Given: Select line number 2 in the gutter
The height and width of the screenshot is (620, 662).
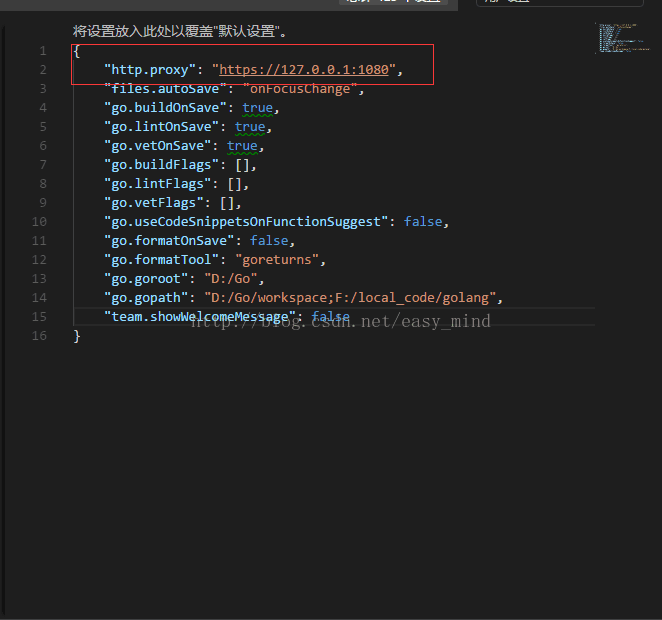Looking at the screenshot, I should pyautogui.click(x=43, y=70).
